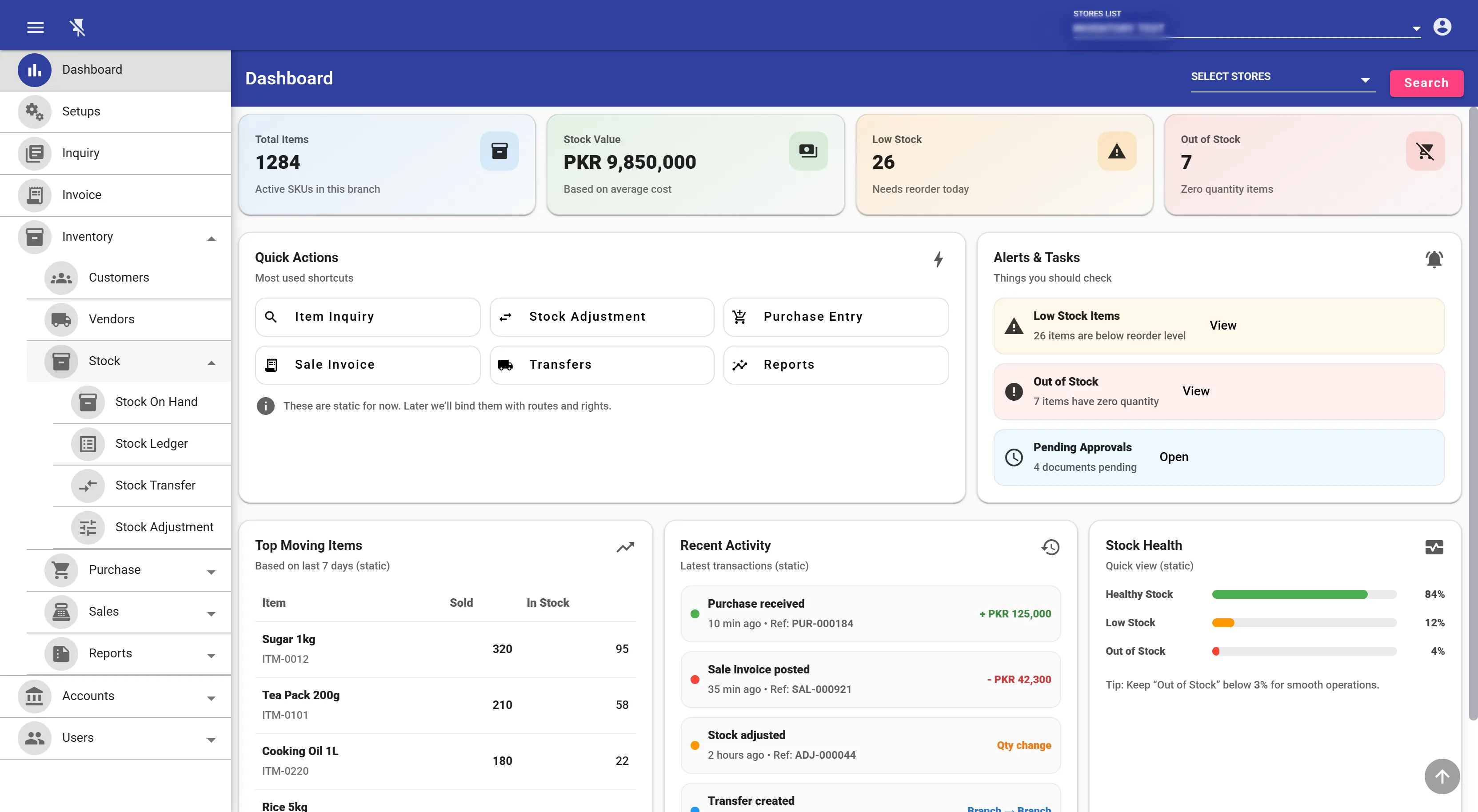The image size is (1478, 812).
Task: Click the Sale Invoice quick action
Action: (367, 365)
